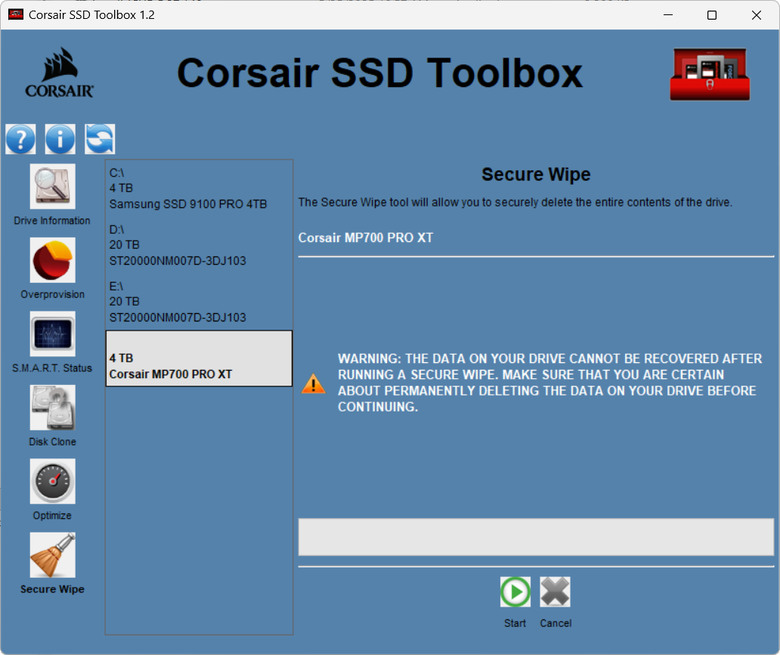Open the Drive Information tool icon

point(53,187)
